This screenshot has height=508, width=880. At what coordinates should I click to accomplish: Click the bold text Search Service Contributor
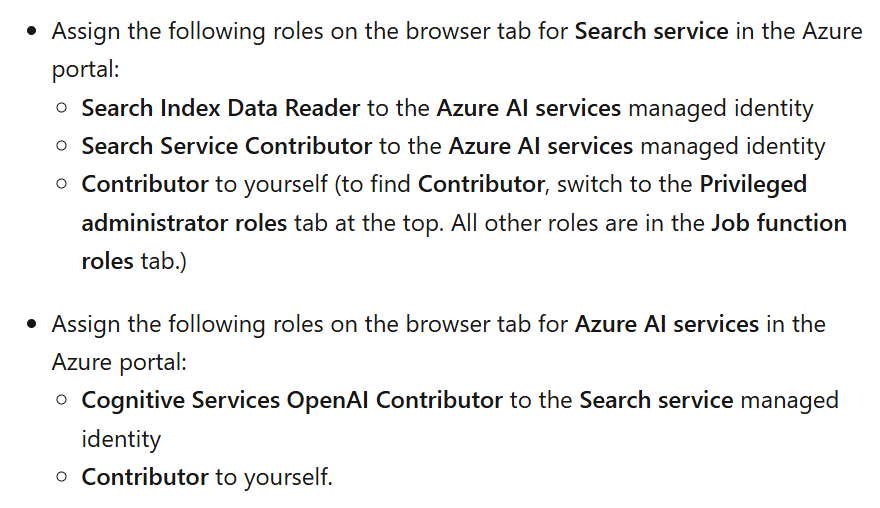click(227, 146)
